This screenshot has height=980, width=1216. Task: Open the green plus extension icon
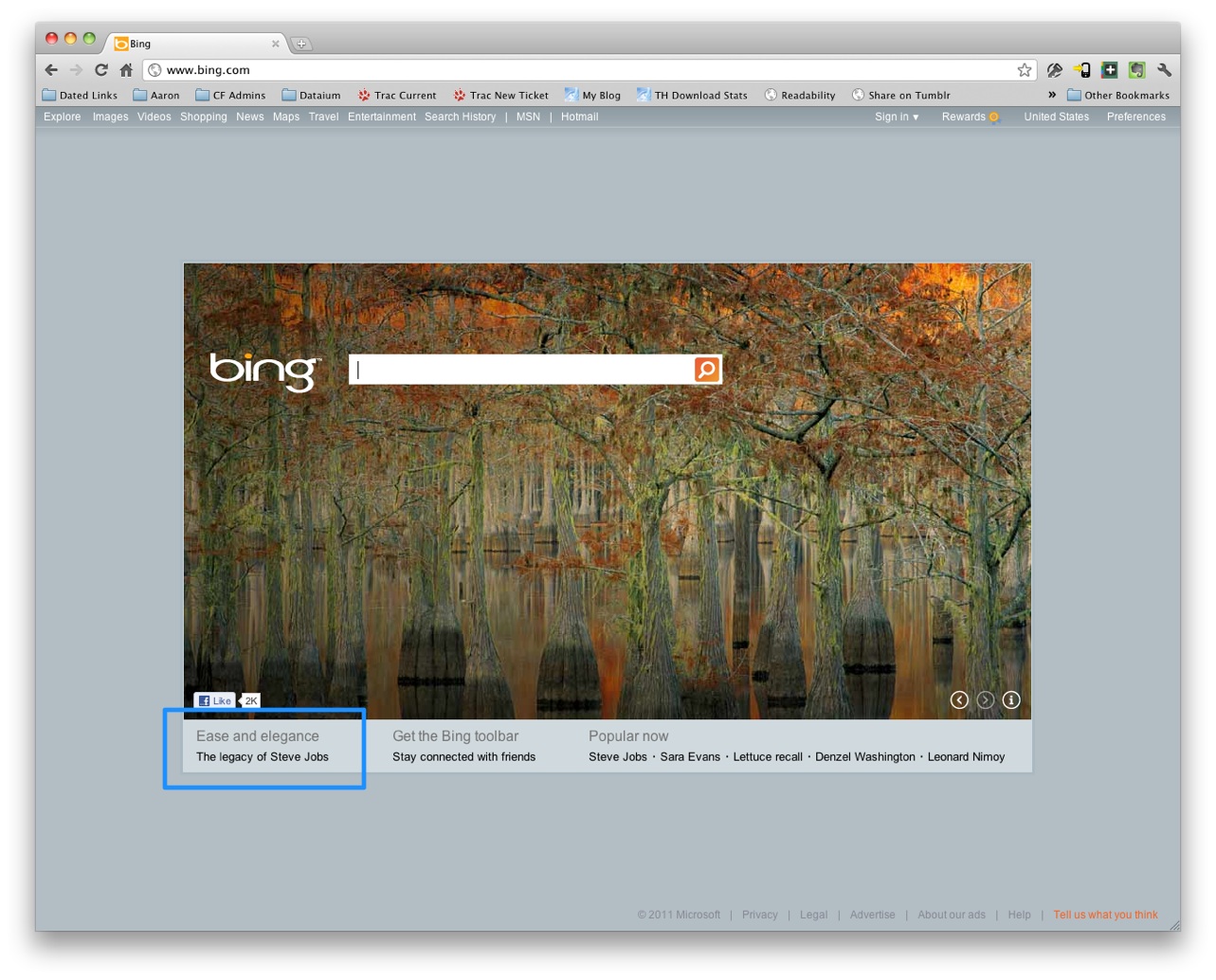tap(1110, 70)
